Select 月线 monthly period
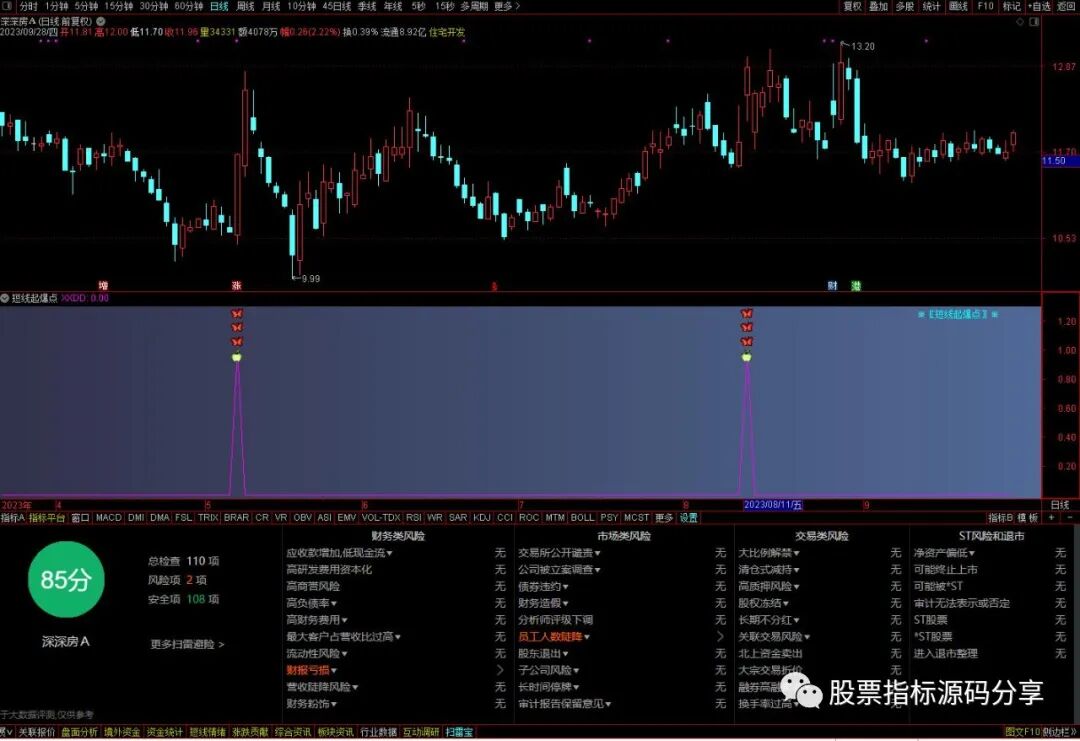Screen dimensions: 1080x741 coord(271,6)
